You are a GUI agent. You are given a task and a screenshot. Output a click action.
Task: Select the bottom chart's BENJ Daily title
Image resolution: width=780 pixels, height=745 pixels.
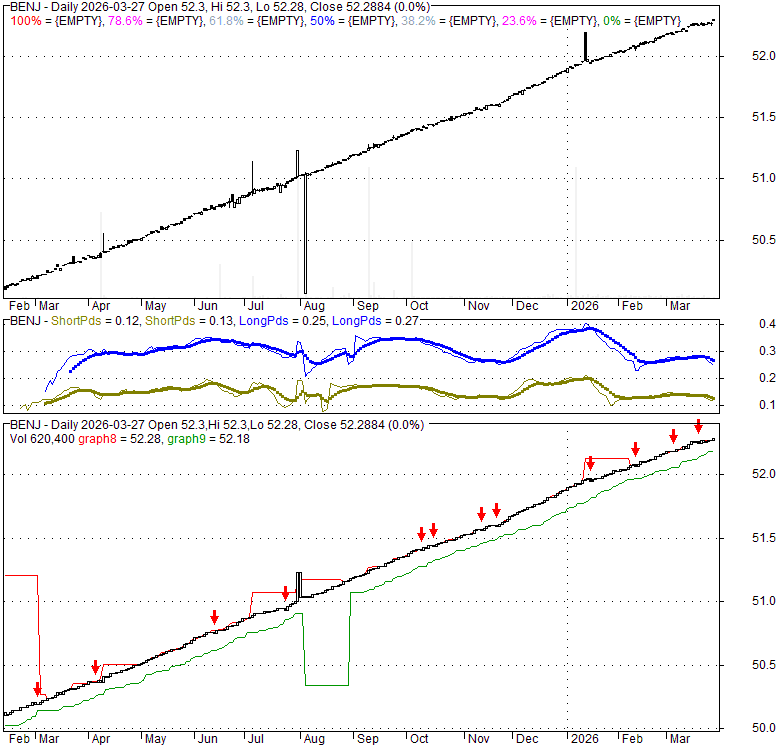coord(217,425)
